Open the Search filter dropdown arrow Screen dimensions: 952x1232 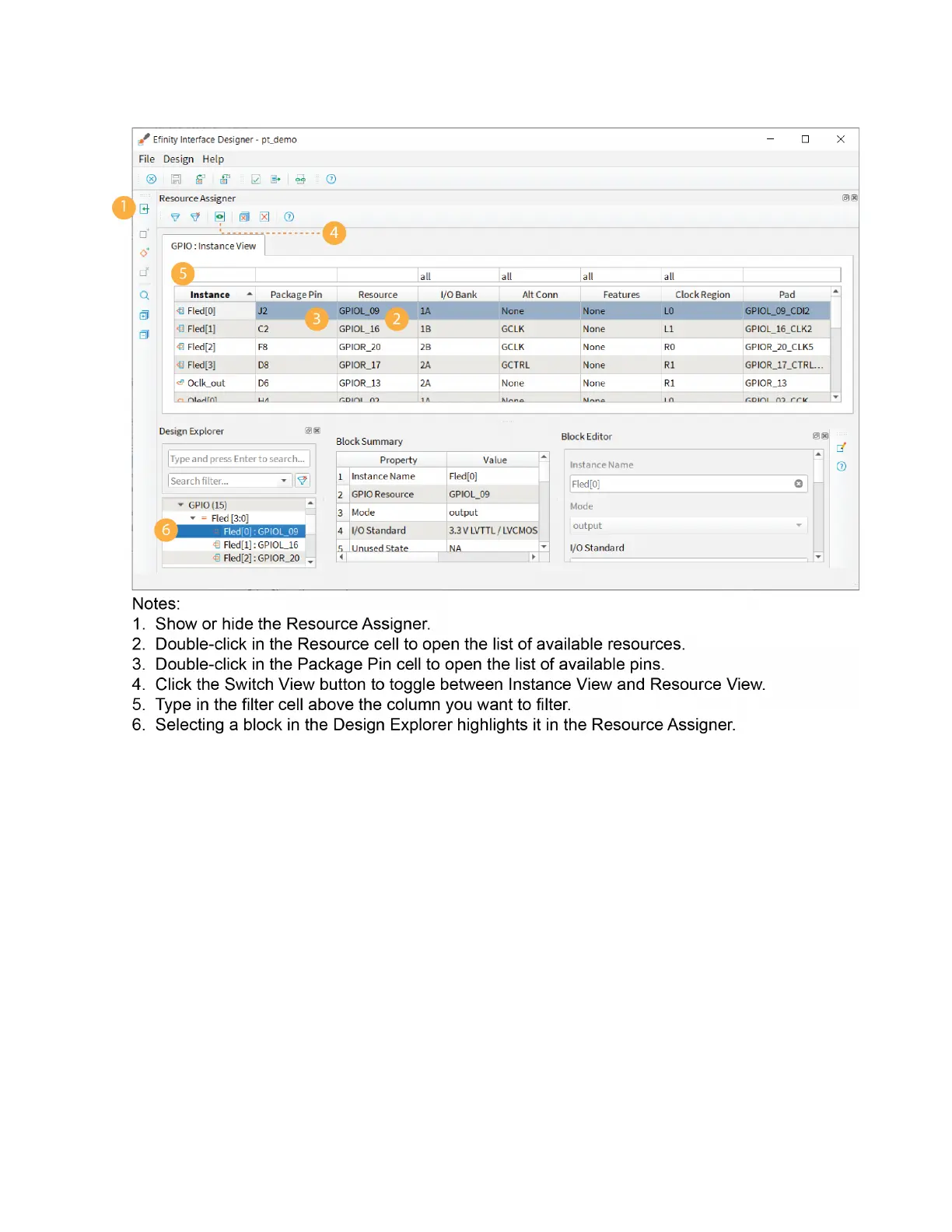tap(284, 481)
